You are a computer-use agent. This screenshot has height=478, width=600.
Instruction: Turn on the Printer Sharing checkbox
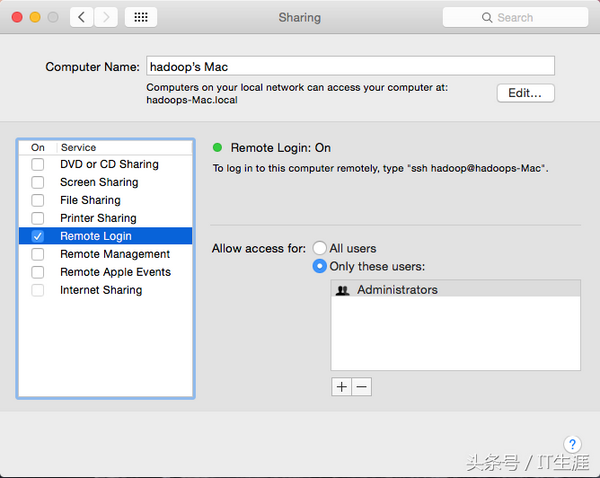(38, 218)
